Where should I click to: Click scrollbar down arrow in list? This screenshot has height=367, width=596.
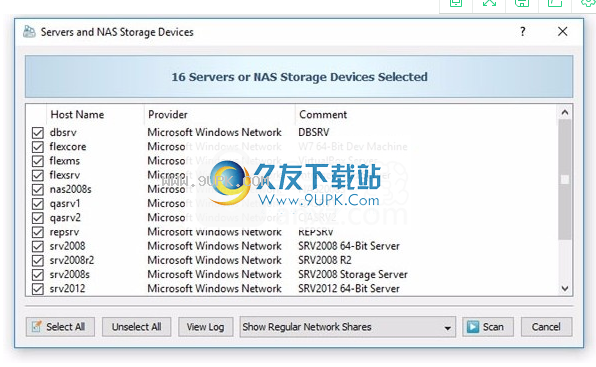coord(565,288)
